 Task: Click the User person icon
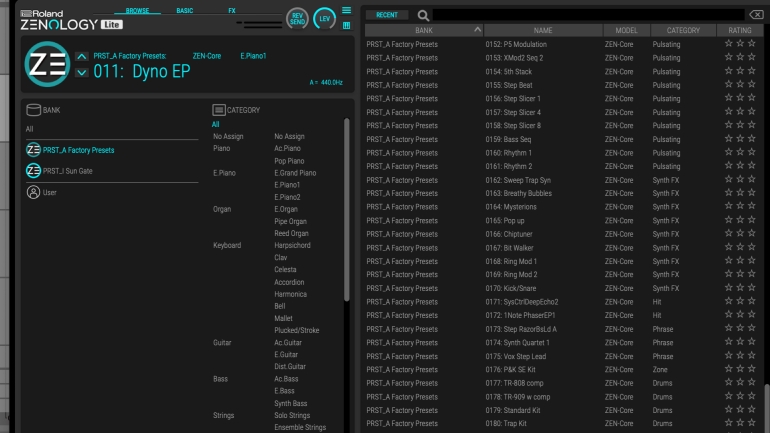(x=33, y=192)
